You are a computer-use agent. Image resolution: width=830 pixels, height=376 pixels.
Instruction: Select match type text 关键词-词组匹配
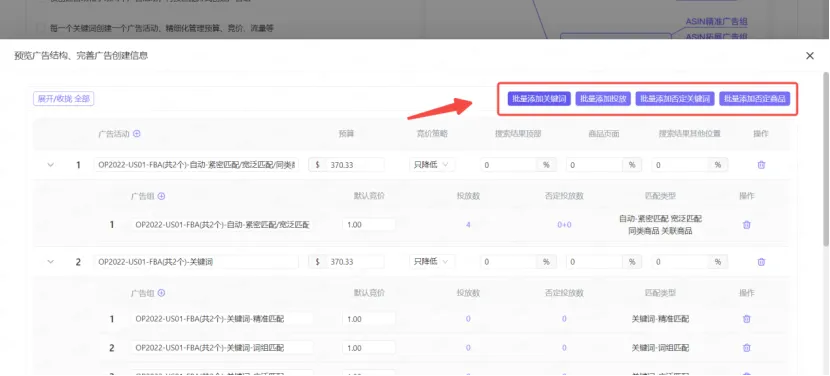(660, 348)
